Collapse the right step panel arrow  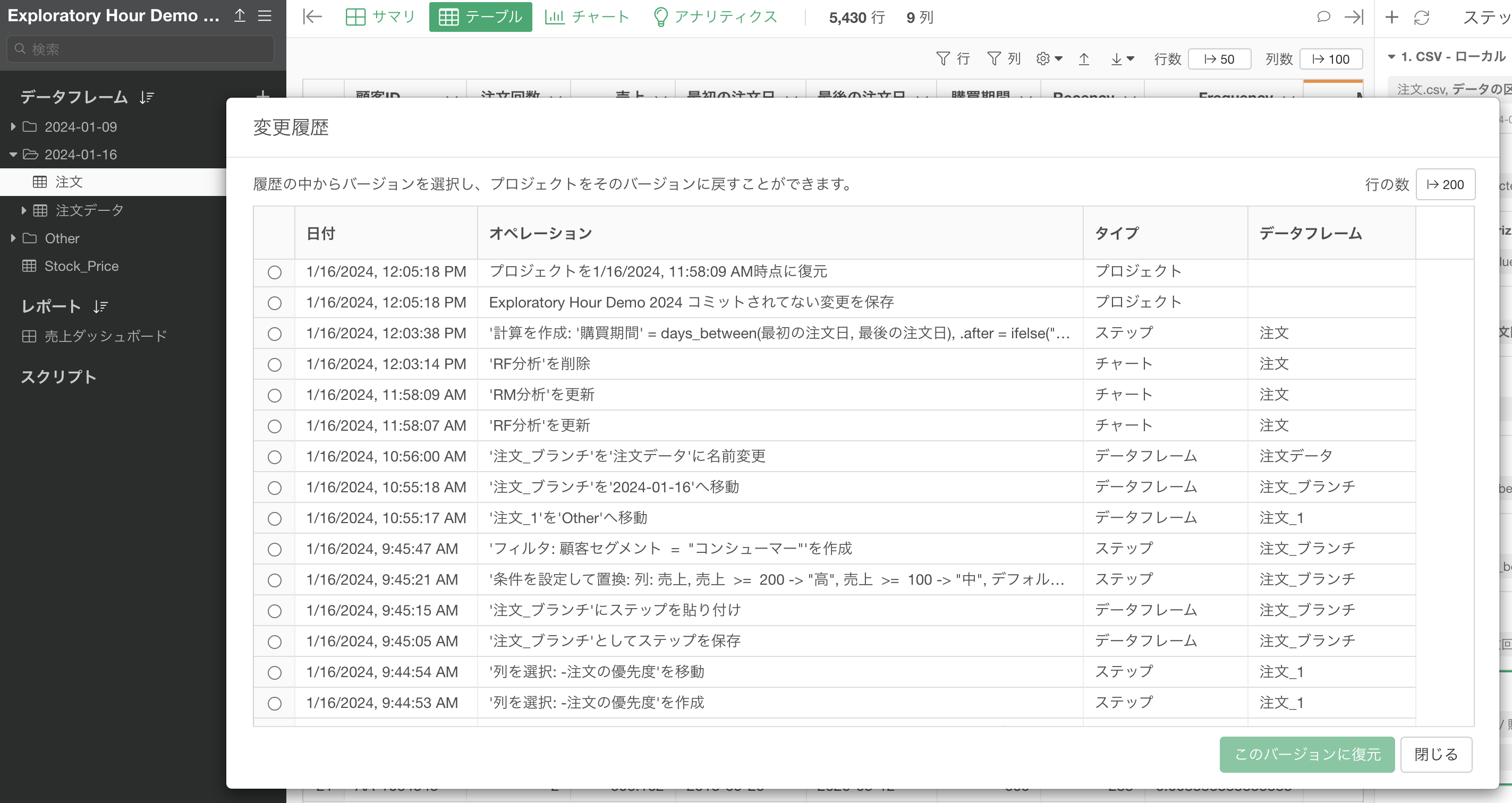pyautogui.click(x=1354, y=16)
